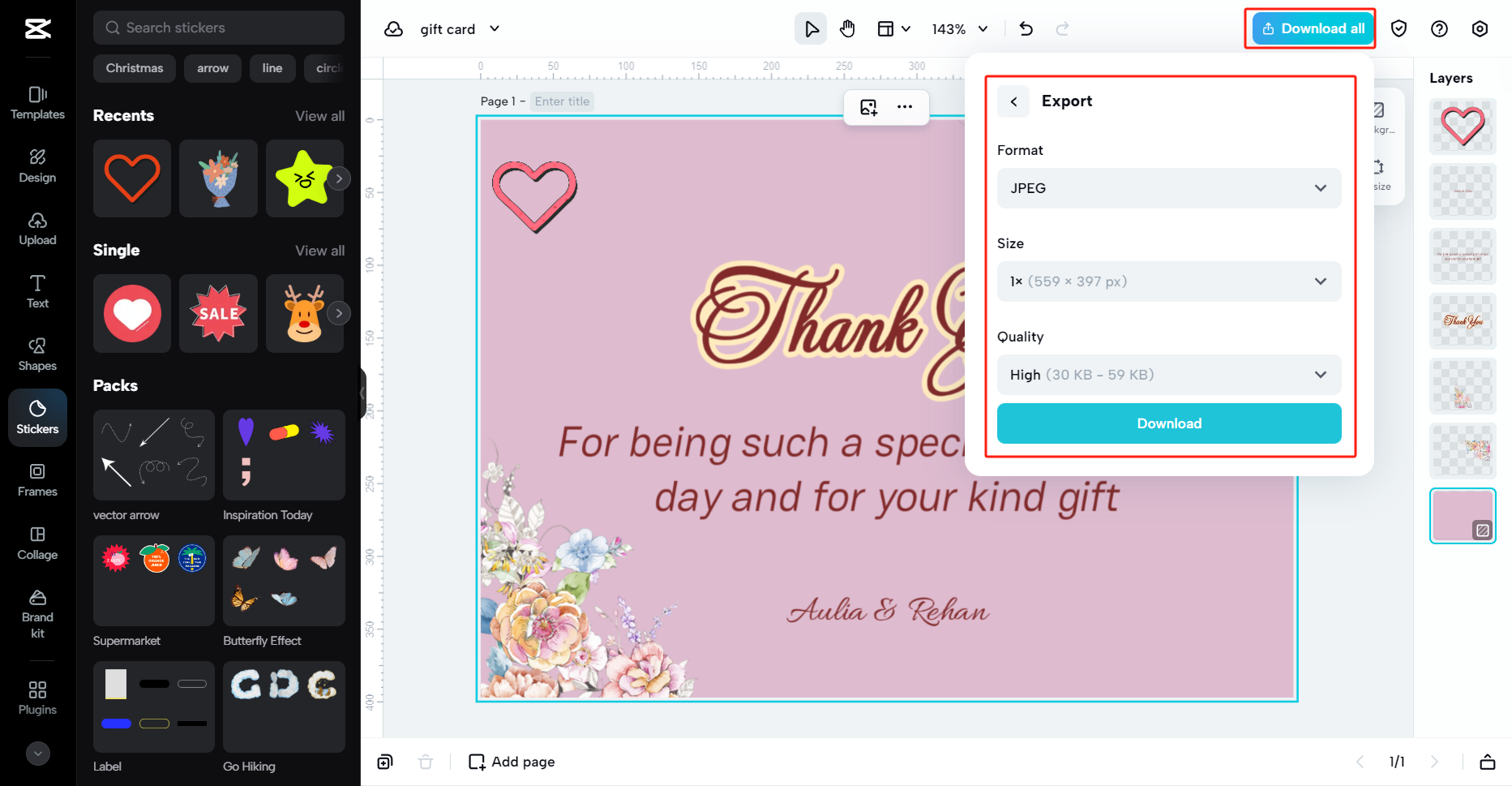
Task: Click the Search stickers field
Action: 218,27
